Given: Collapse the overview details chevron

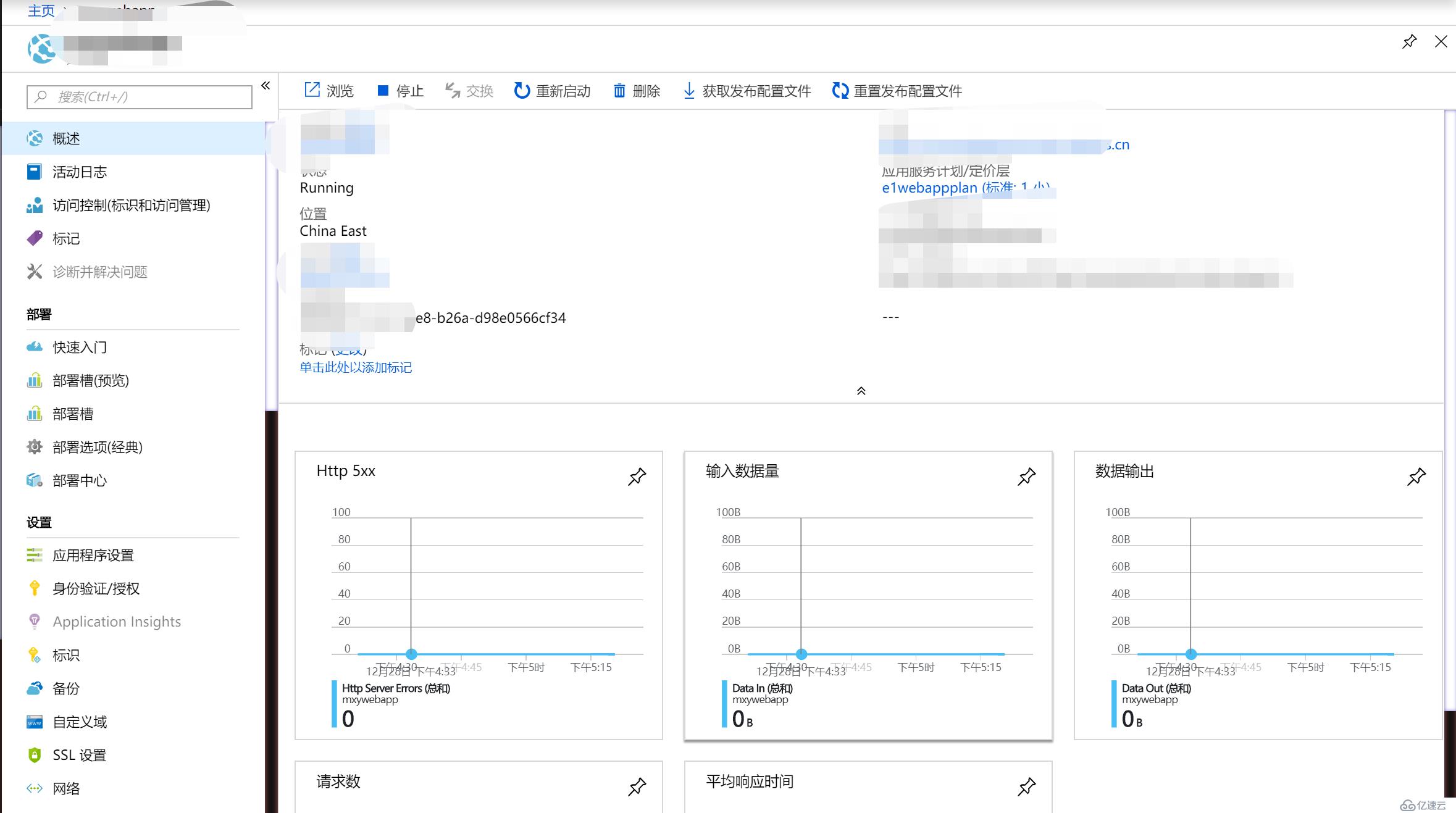Looking at the screenshot, I should click(x=860, y=391).
